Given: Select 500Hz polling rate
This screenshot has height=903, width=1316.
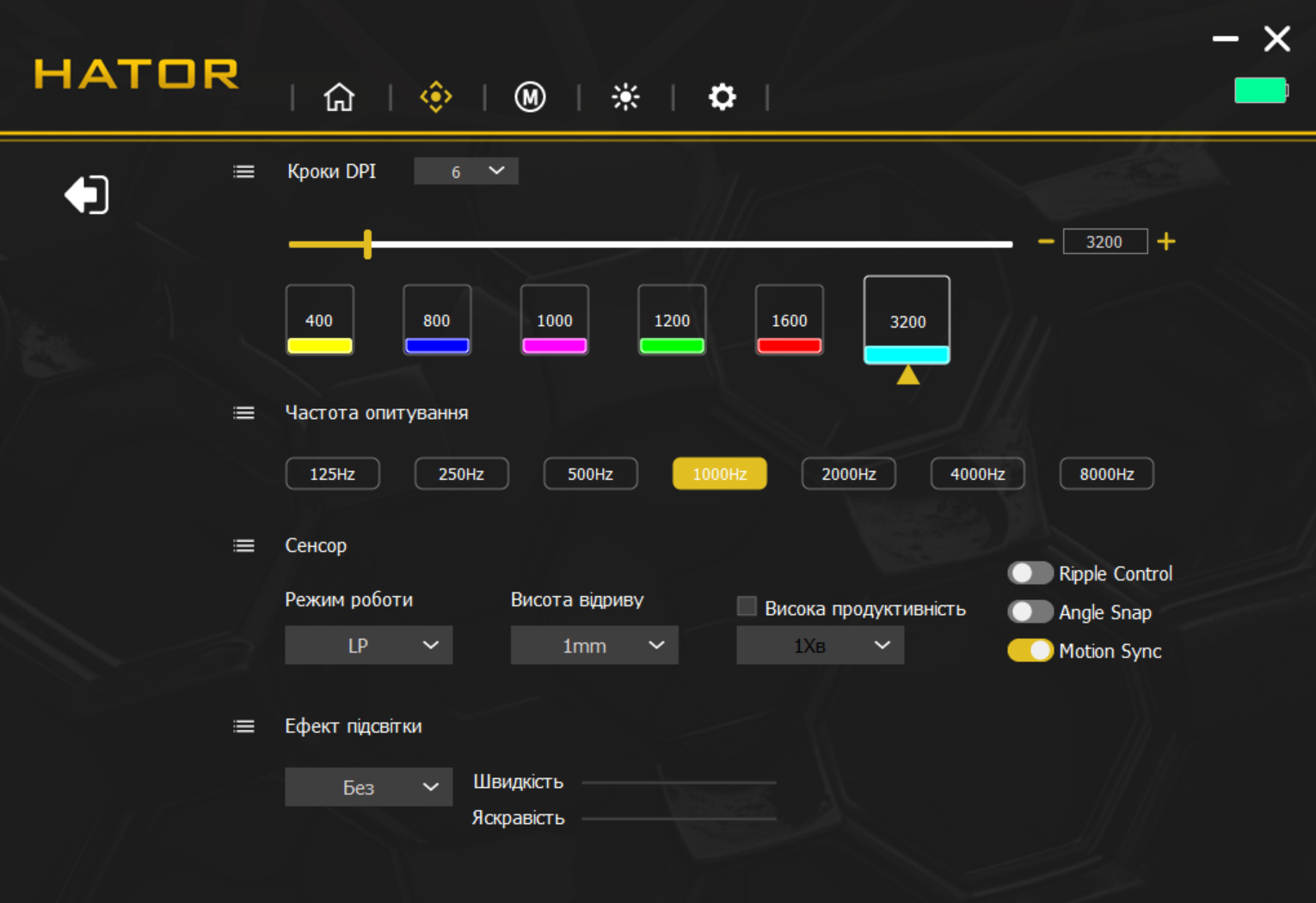Looking at the screenshot, I should click(590, 474).
